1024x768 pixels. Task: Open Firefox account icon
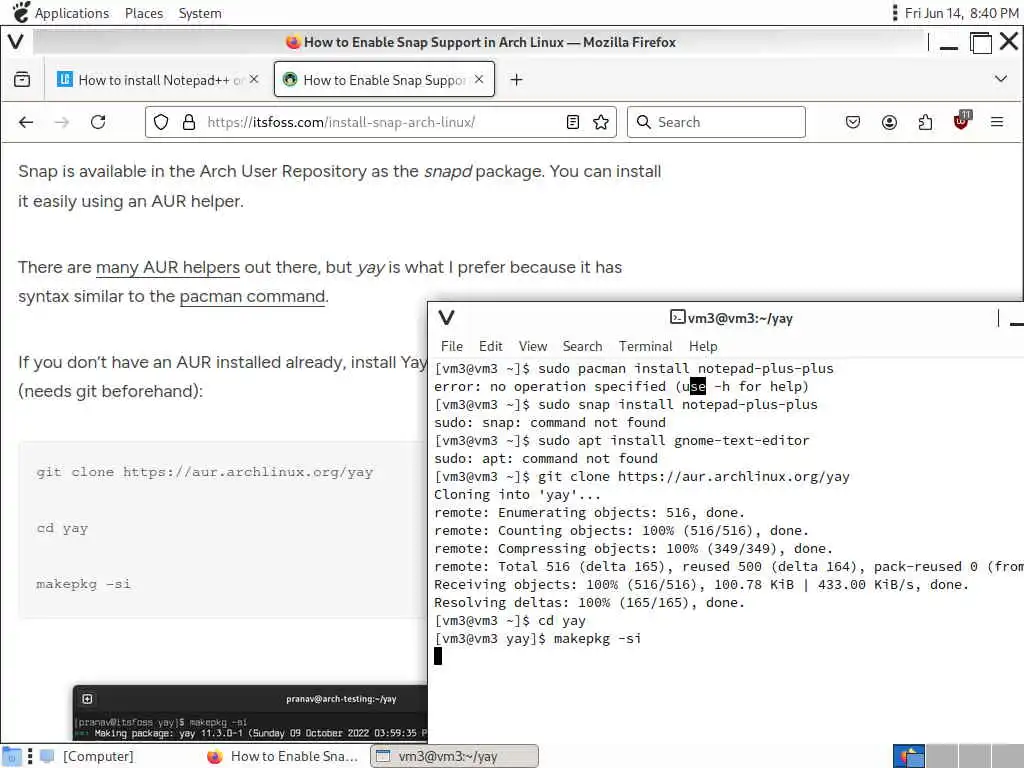(x=889, y=122)
